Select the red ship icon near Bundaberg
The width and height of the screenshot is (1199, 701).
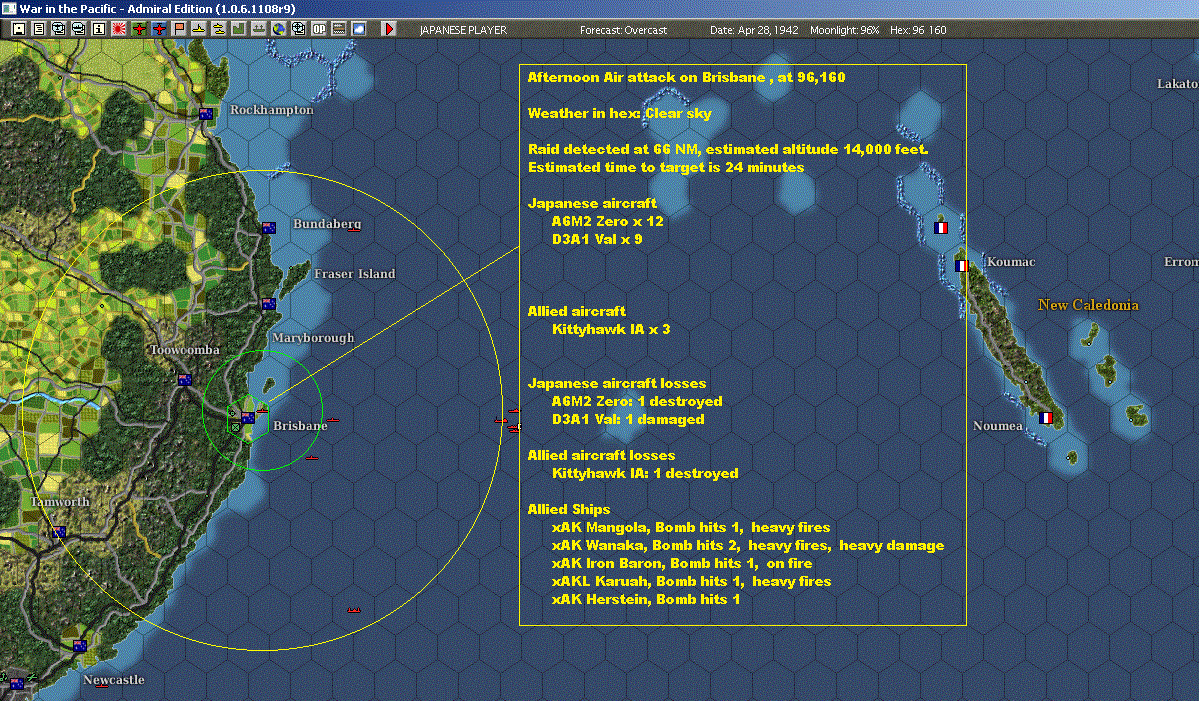click(354, 229)
